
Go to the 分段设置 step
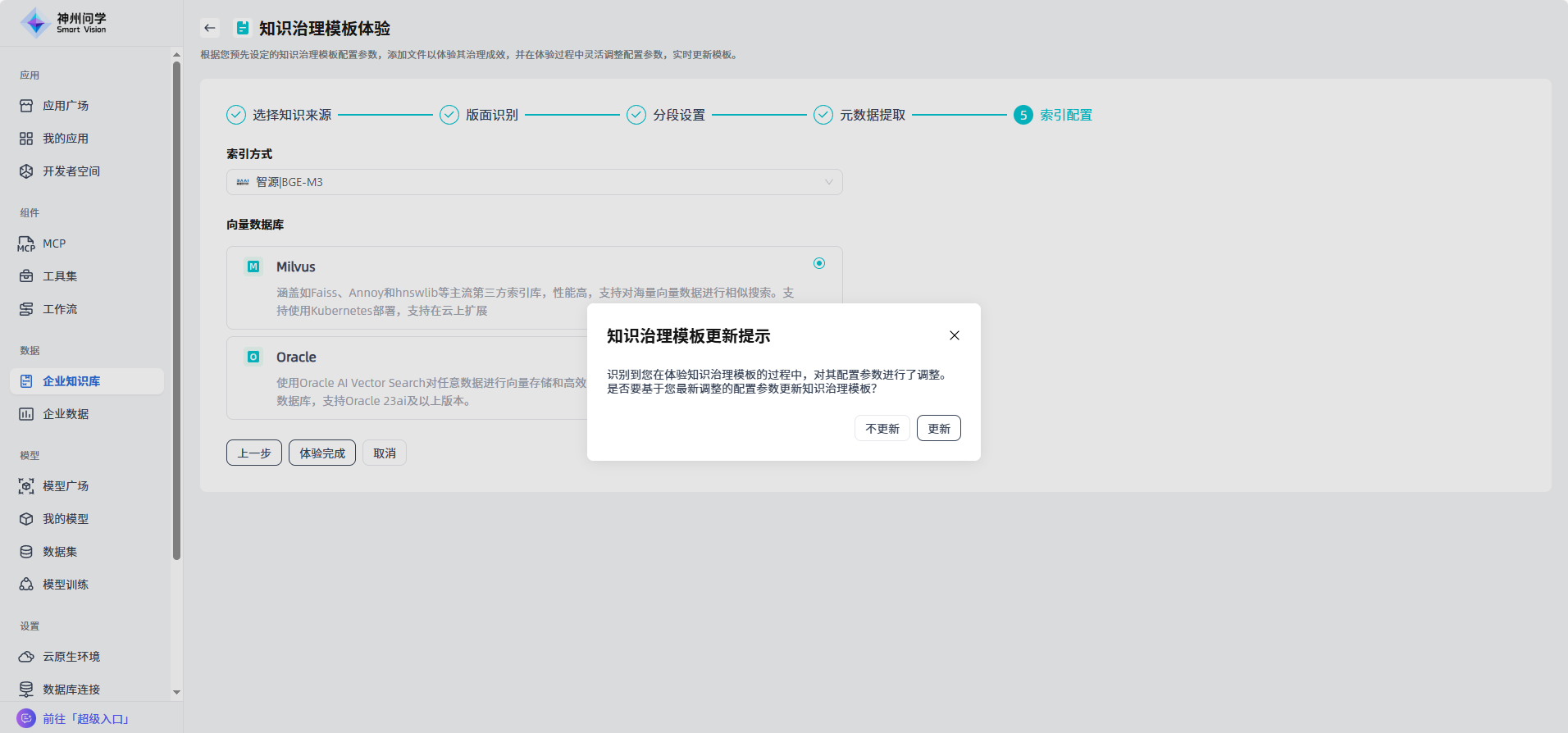click(x=678, y=116)
